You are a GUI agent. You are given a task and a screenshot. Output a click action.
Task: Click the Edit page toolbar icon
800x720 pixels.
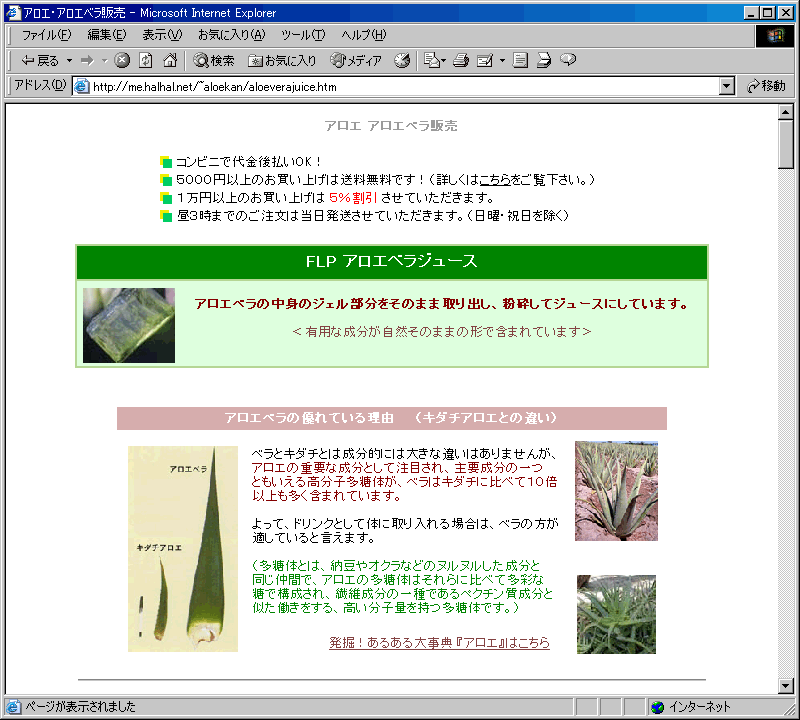coord(485,60)
